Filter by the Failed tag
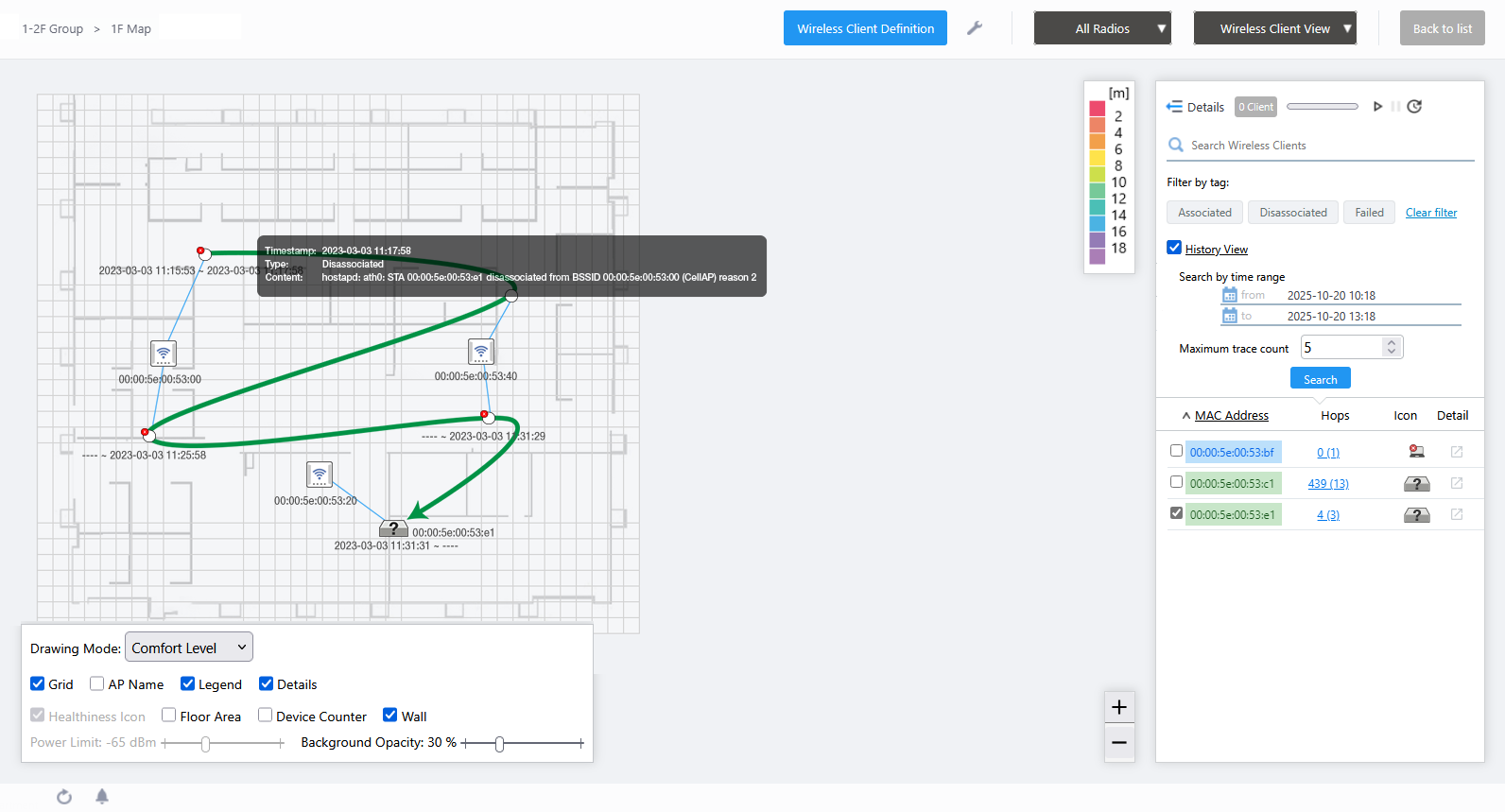Viewport: 1505px width, 812px height. click(x=1369, y=213)
